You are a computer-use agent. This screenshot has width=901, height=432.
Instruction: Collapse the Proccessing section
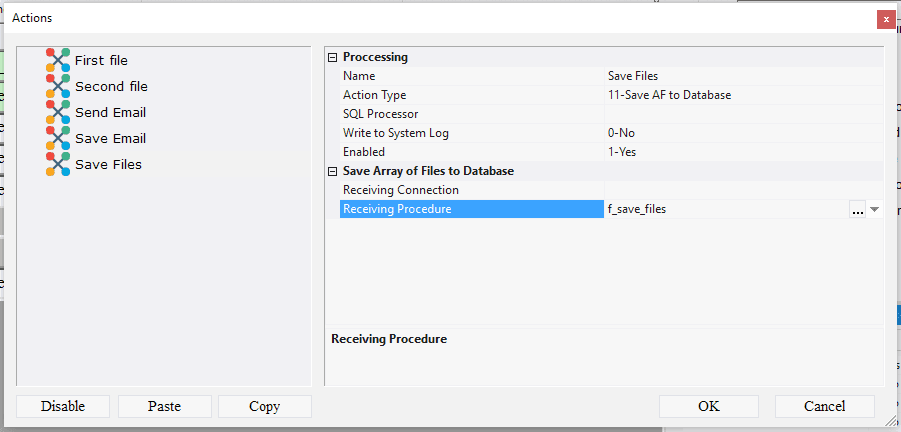(x=333, y=57)
